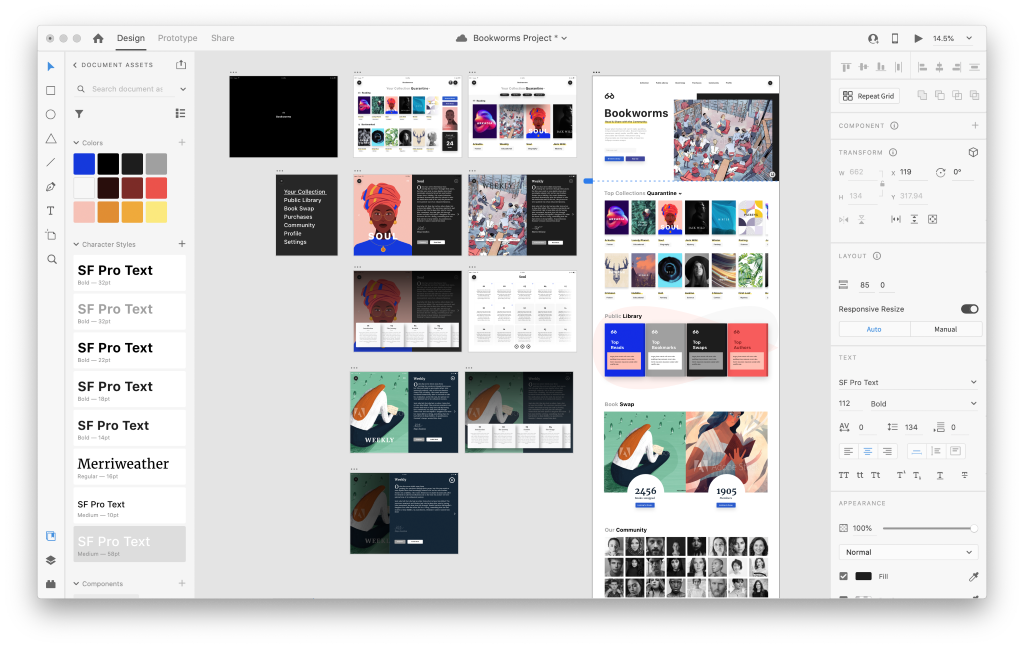Open the SF Pro Text font dropdown
Viewport: 1024px width, 648px height.
coord(908,382)
